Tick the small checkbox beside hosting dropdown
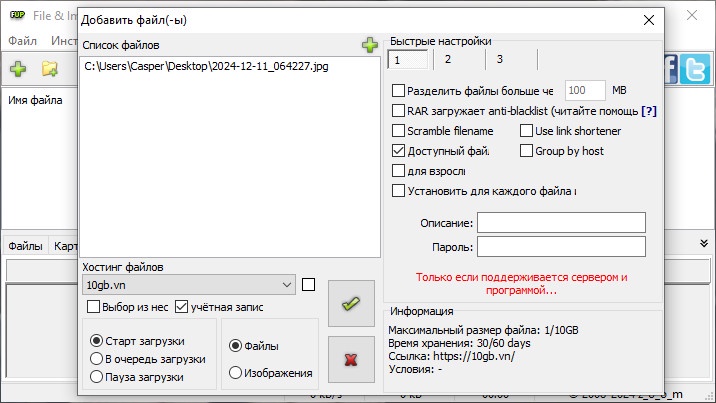716x403 pixels. pyautogui.click(x=308, y=285)
